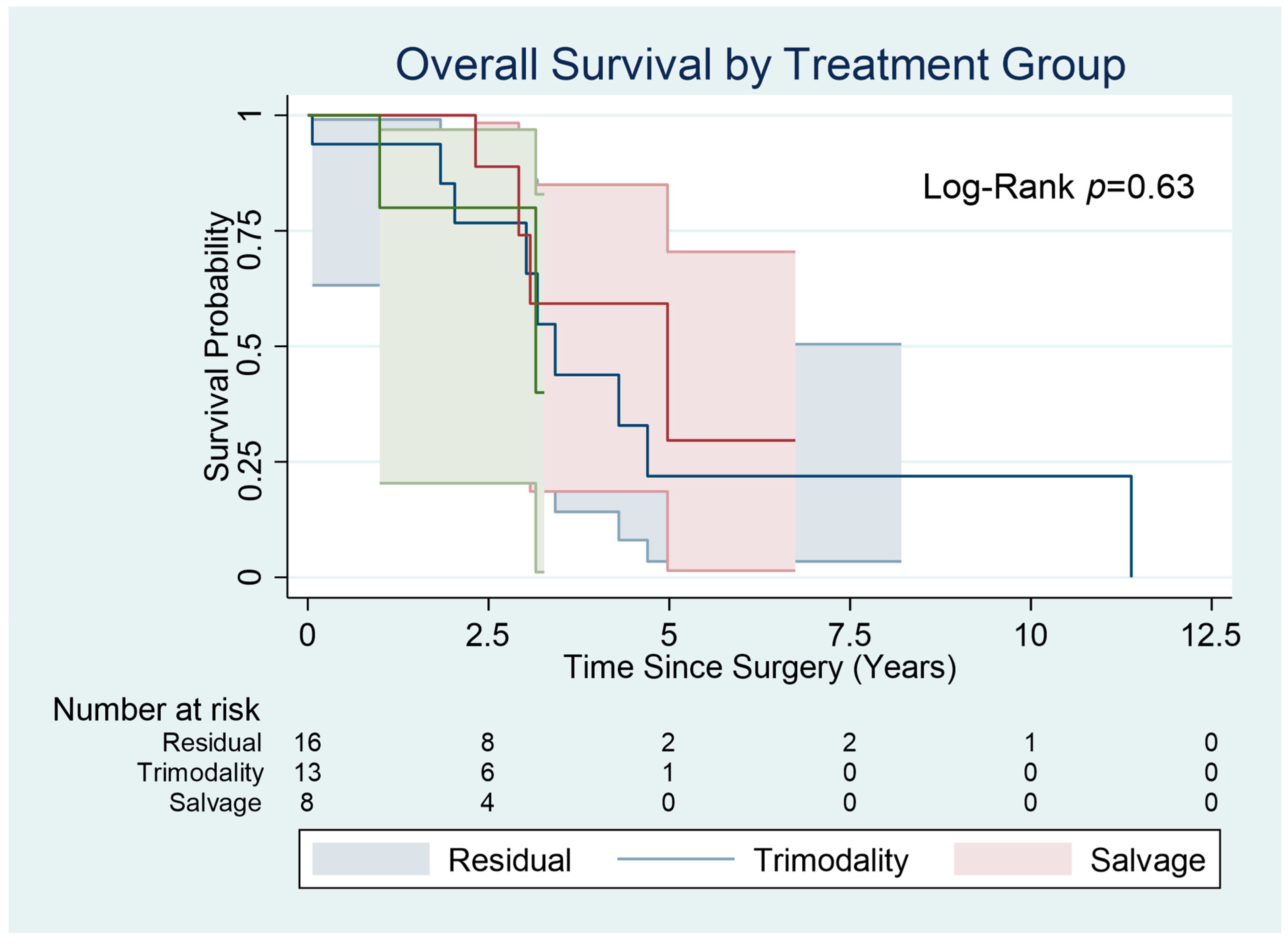The height and width of the screenshot is (946, 1288).
Task: Select the Salvage at-risk value 4
Action: (487, 802)
